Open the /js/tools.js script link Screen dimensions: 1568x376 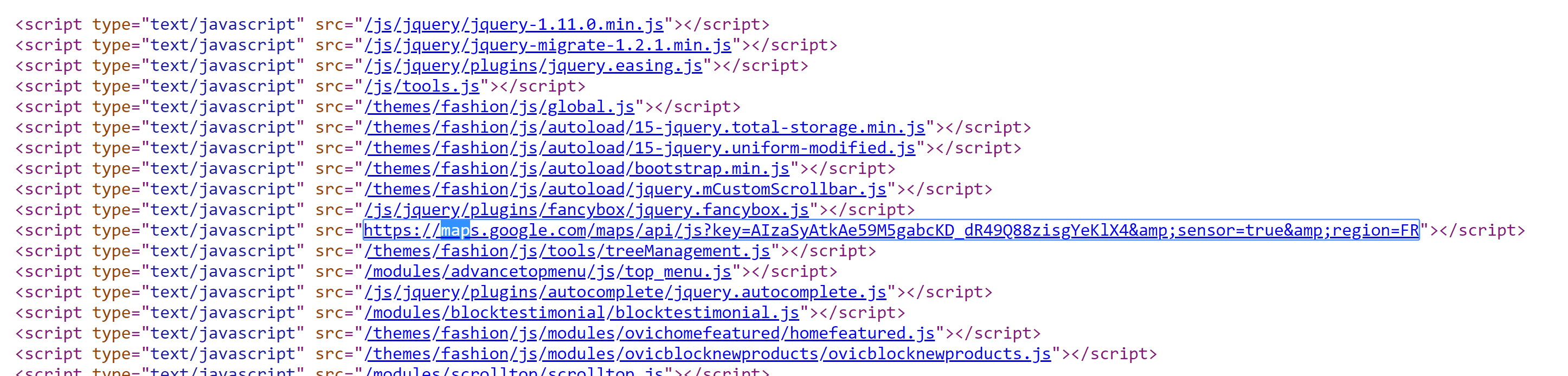pyautogui.click(x=422, y=86)
